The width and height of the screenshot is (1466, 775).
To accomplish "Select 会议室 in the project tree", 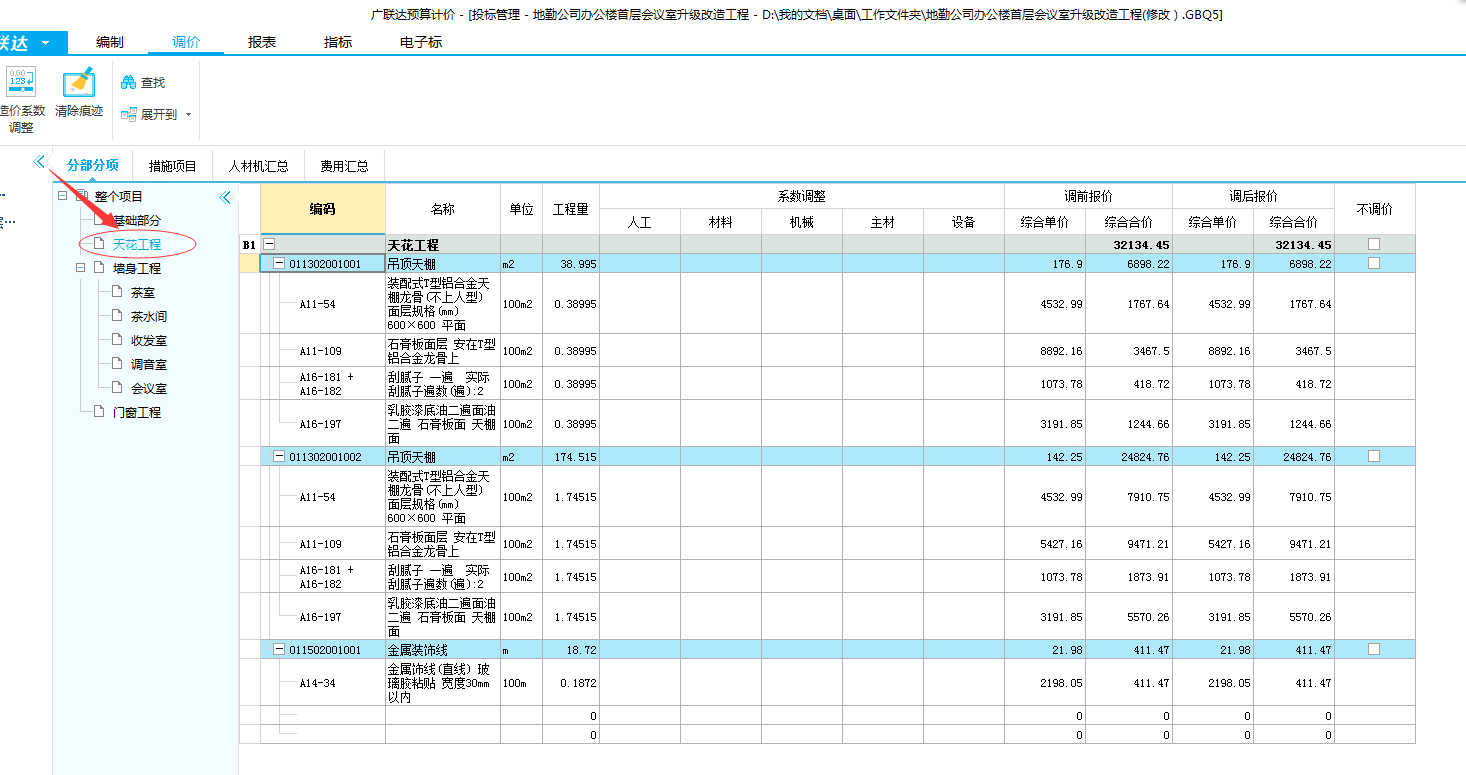I will click(148, 388).
